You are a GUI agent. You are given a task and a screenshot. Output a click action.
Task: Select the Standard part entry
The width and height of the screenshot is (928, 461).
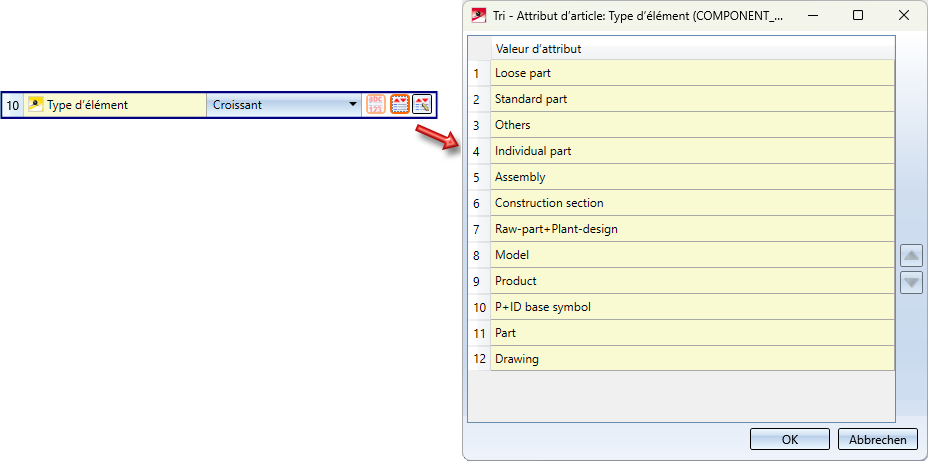692,99
